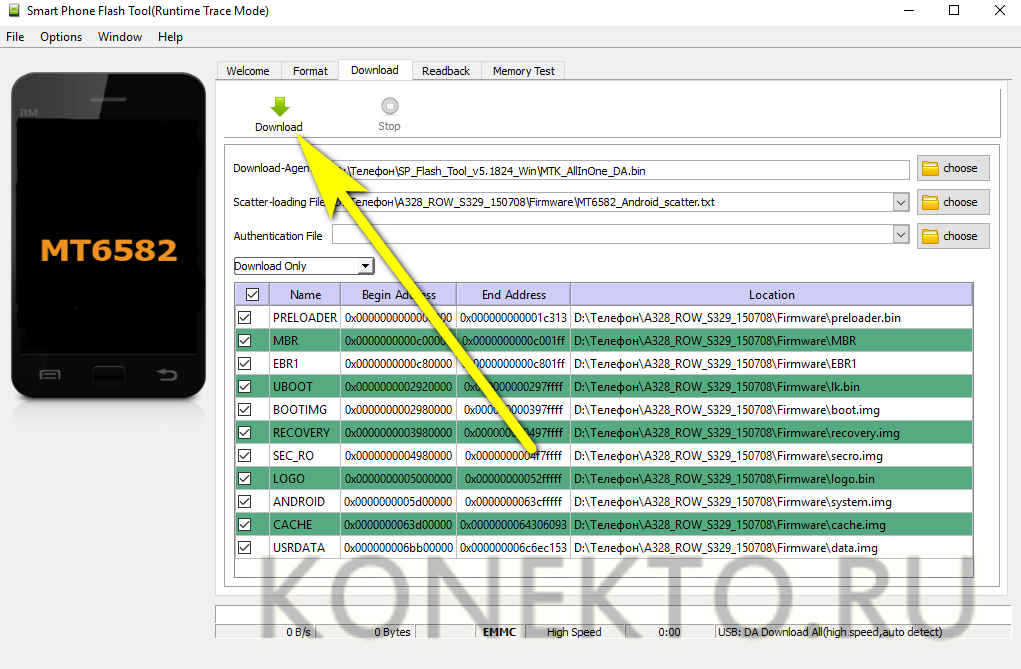Expand the Authentication File dropdown arrow
The width and height of the screenshot is (1021, 669).
click(x=901, y=235)
